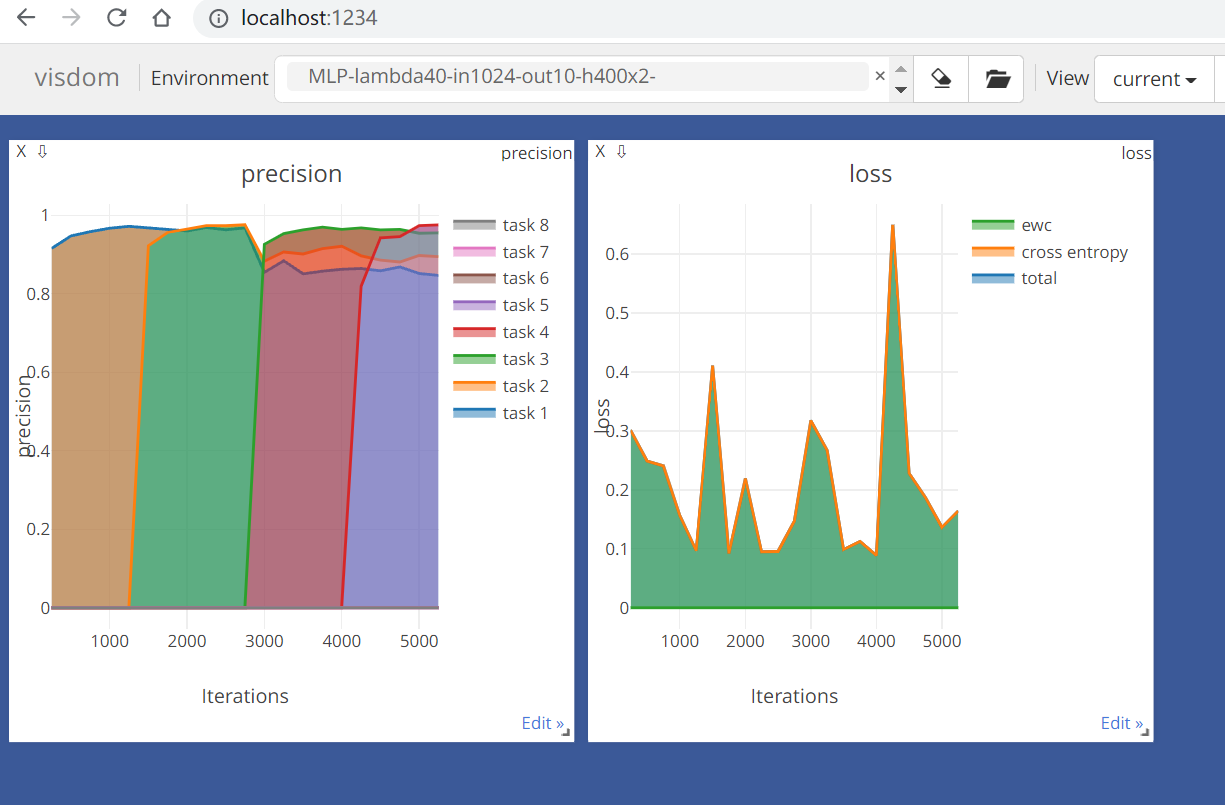Screen dimensions: 1225x805
Task: Open the manage environments folder icon
Action: coord(997,79)
